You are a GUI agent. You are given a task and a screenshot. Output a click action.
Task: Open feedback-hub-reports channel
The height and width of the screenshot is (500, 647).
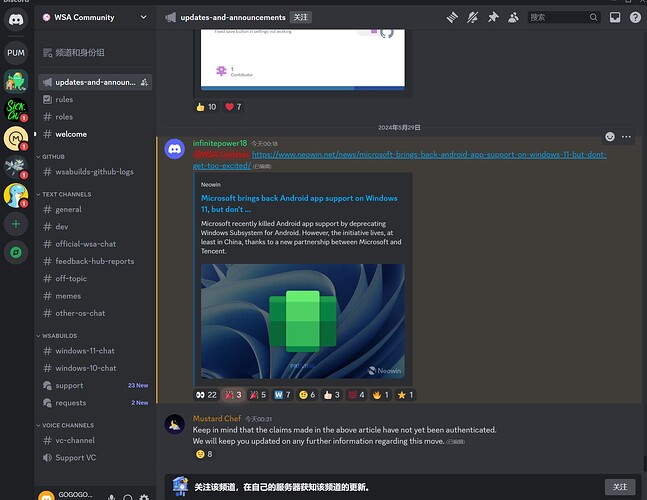tap(95, 261)
